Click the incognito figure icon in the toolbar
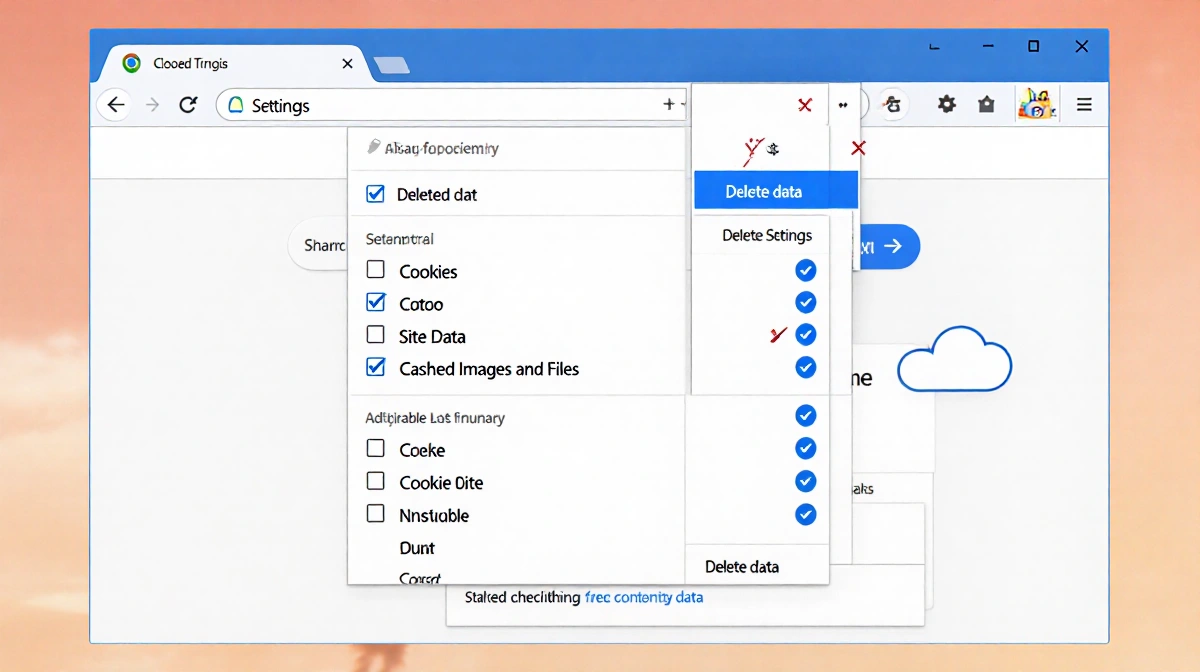 892,104
